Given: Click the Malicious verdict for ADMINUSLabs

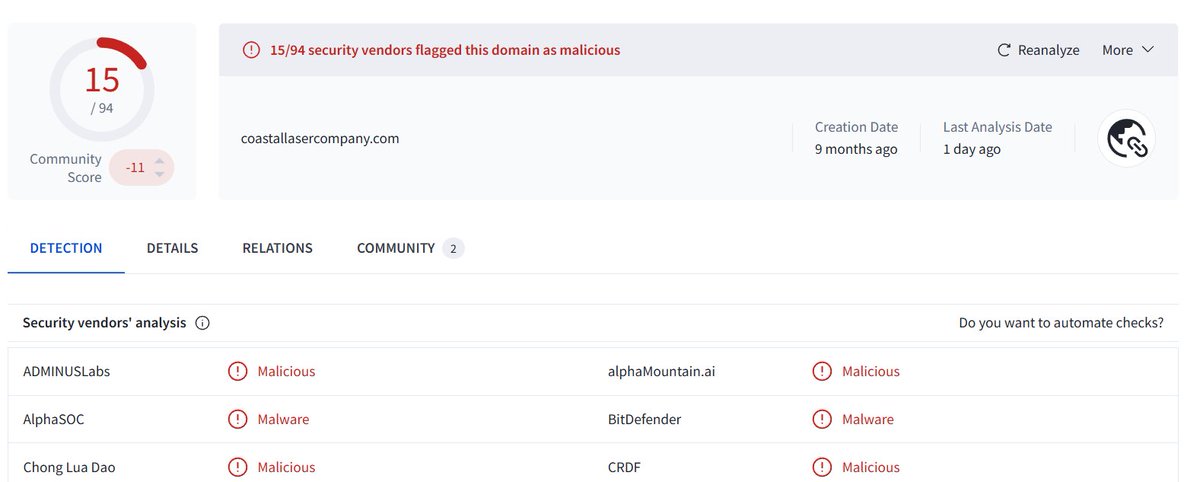Looking at the screenshot, I should click(286, 371).
